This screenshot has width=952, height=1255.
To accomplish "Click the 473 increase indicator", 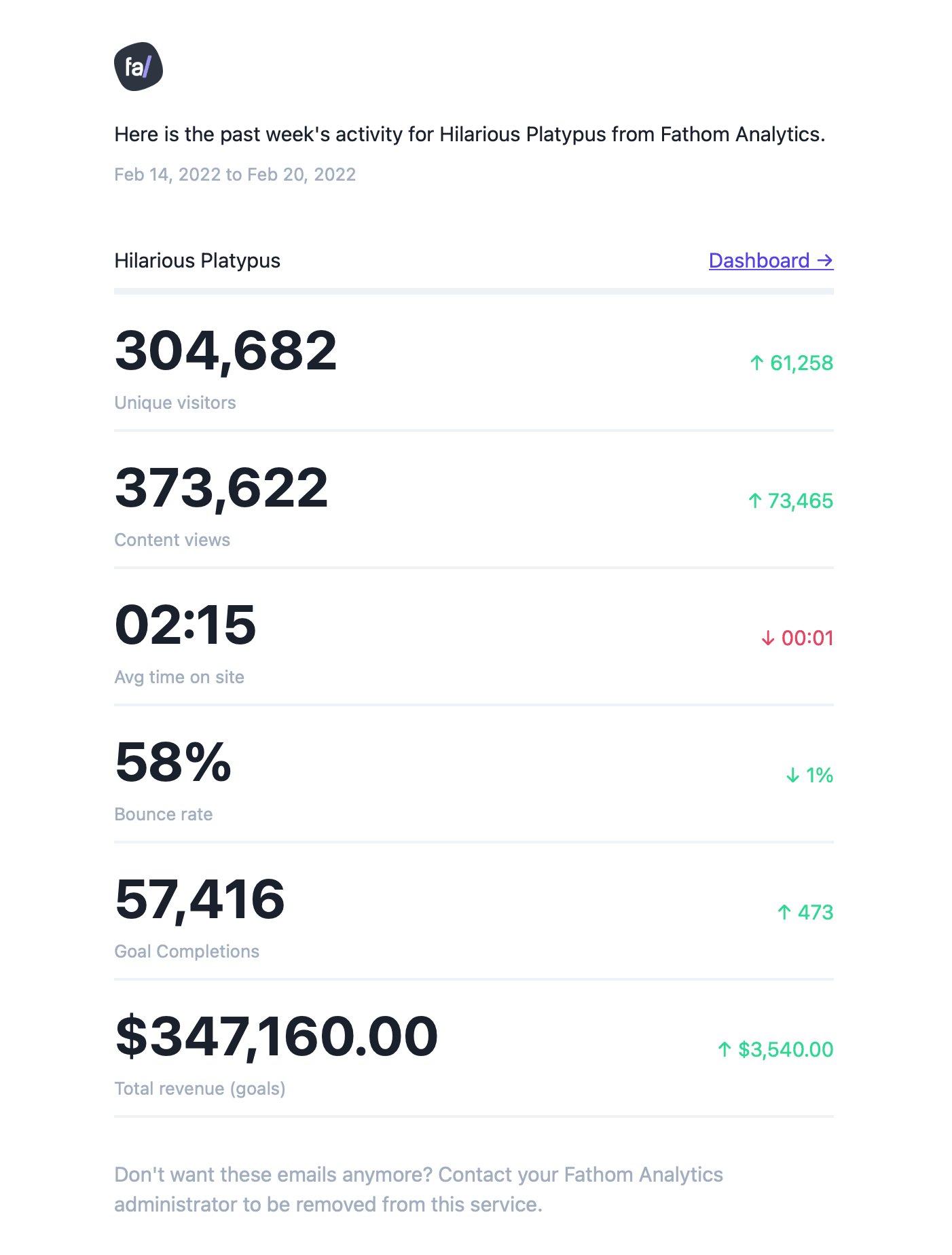I will [805, 913].
